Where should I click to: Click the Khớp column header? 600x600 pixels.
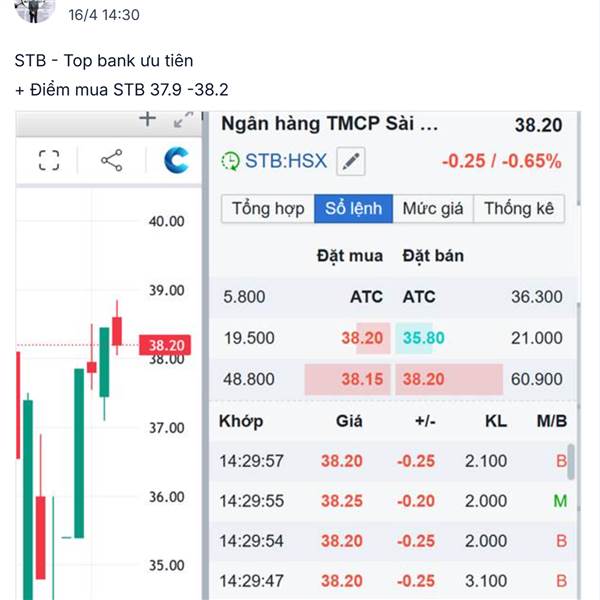click(x=241, y=421)
